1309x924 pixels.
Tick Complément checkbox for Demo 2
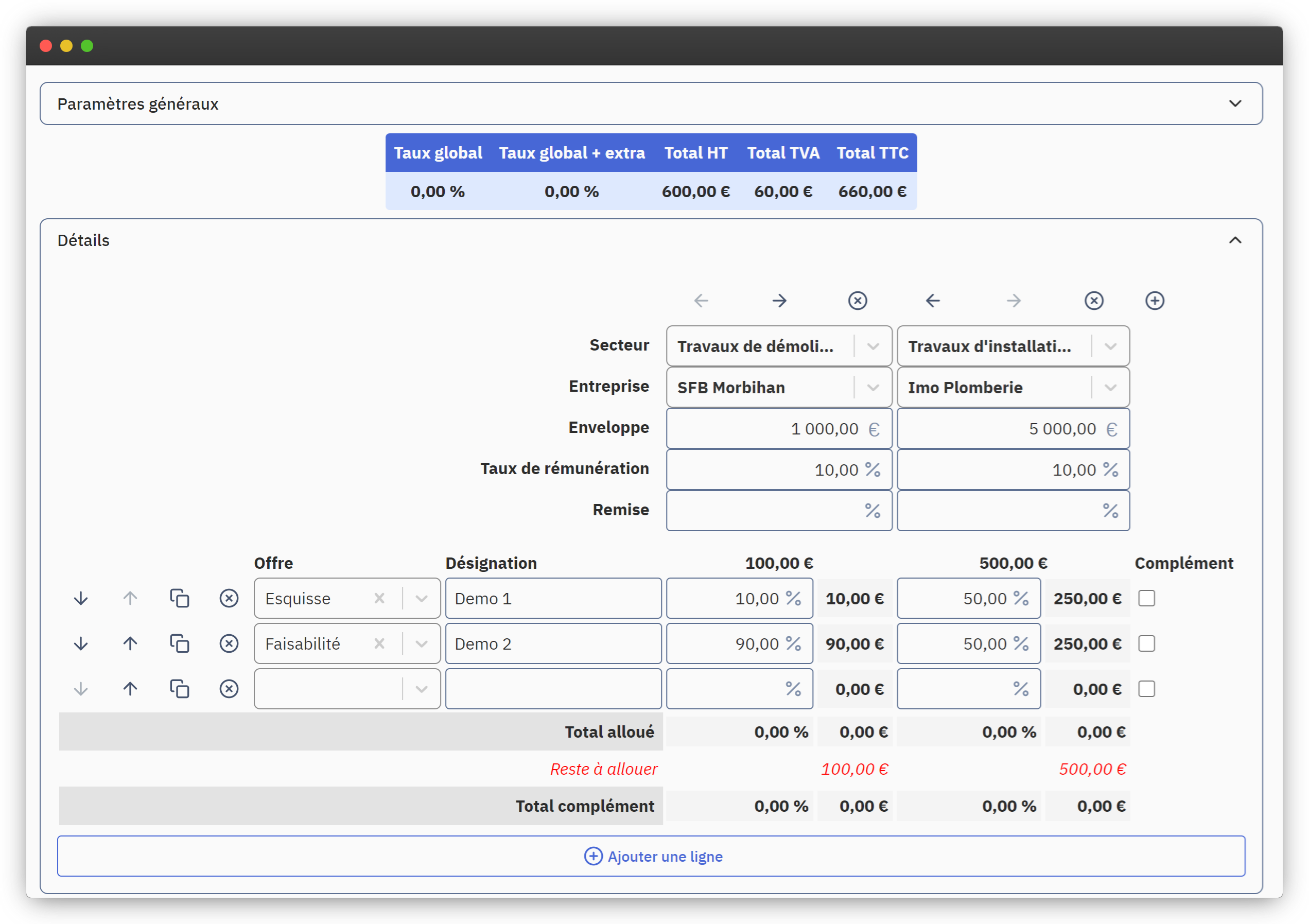coord(1146,643)
